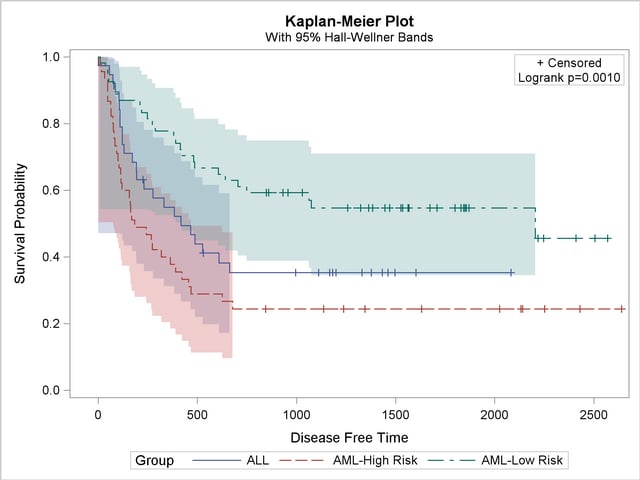The height and width of the screenshot is (480, 640).
Task: Click the 0.2 tick on the y-axis
Action: point(49,324)
